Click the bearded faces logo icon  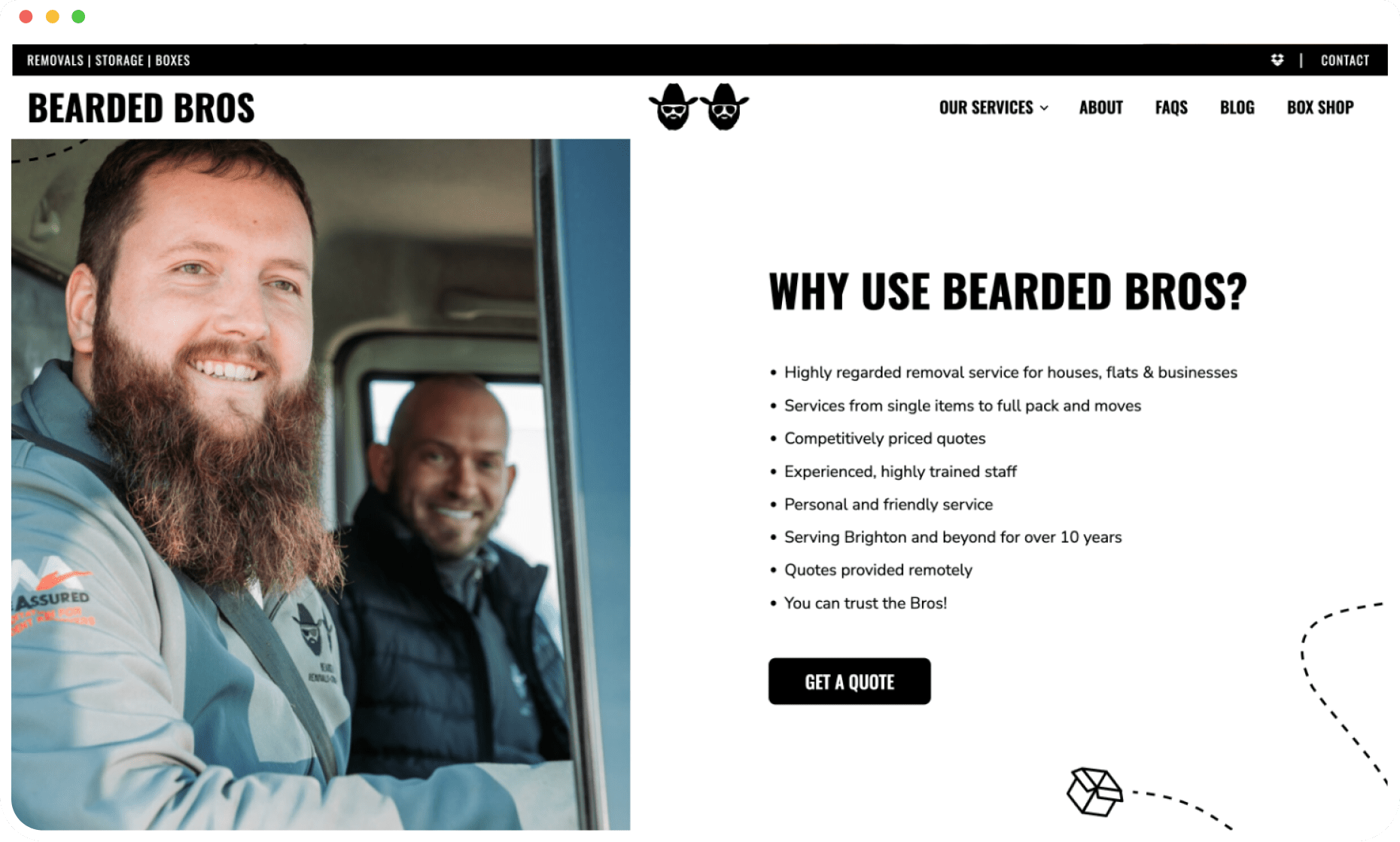coord(698,107)
